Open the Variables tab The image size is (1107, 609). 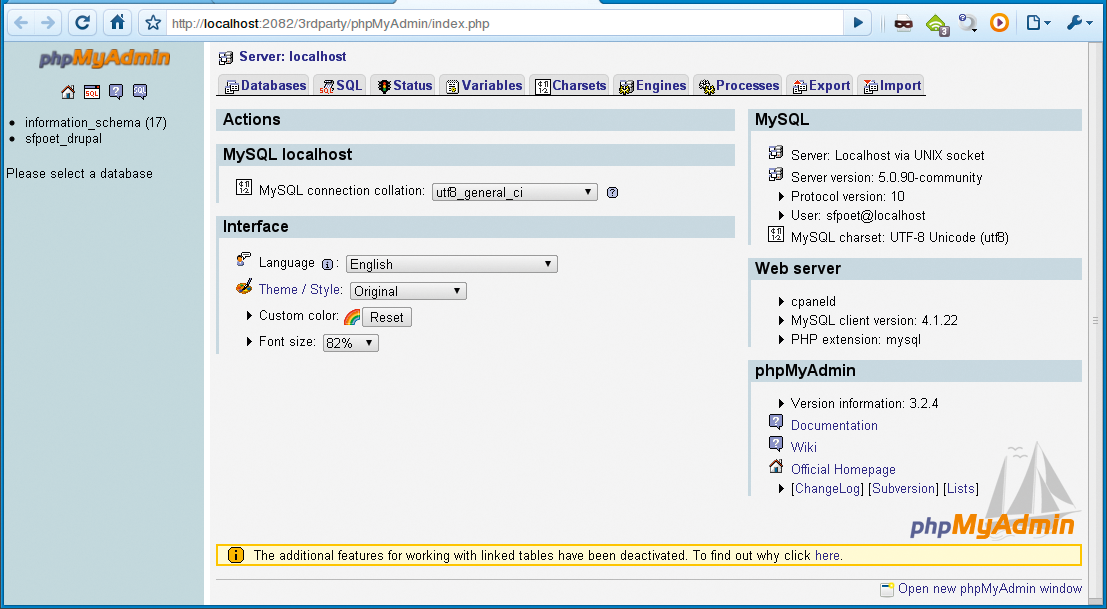point(484,85)
